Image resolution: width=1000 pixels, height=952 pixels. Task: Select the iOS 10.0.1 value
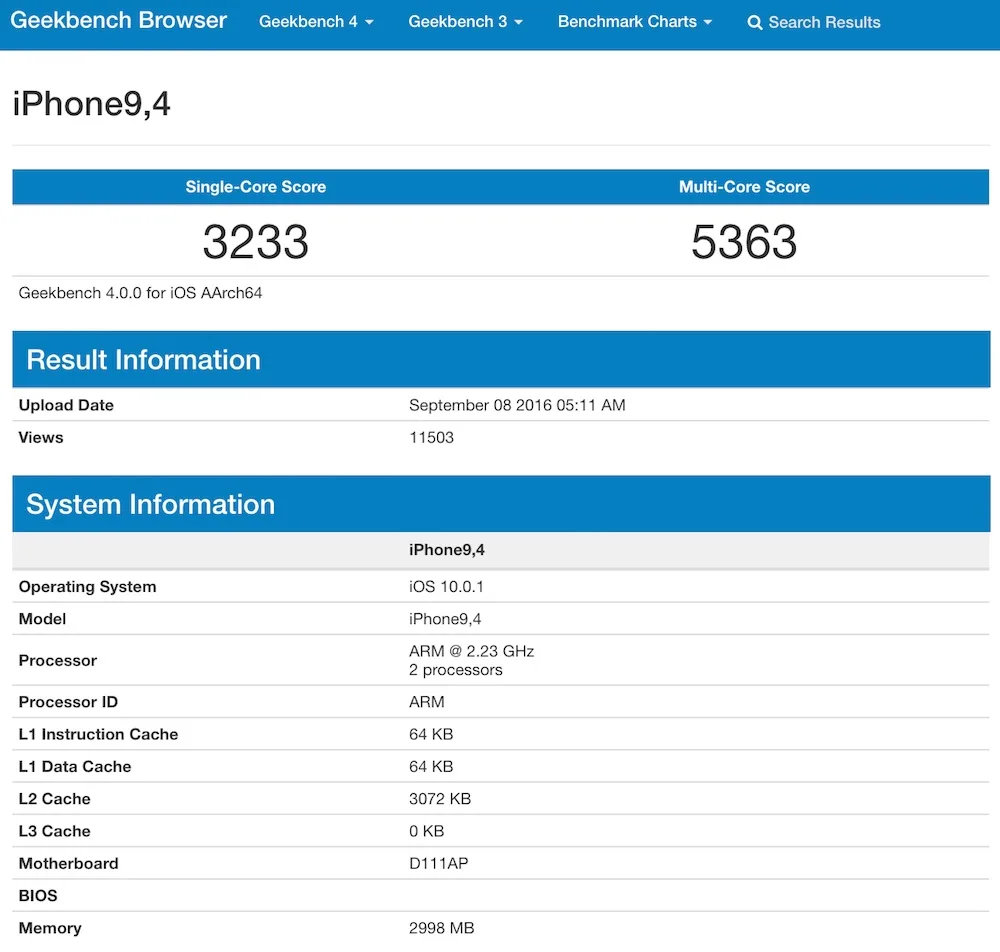pyautogui.click(x=446, y=587)
